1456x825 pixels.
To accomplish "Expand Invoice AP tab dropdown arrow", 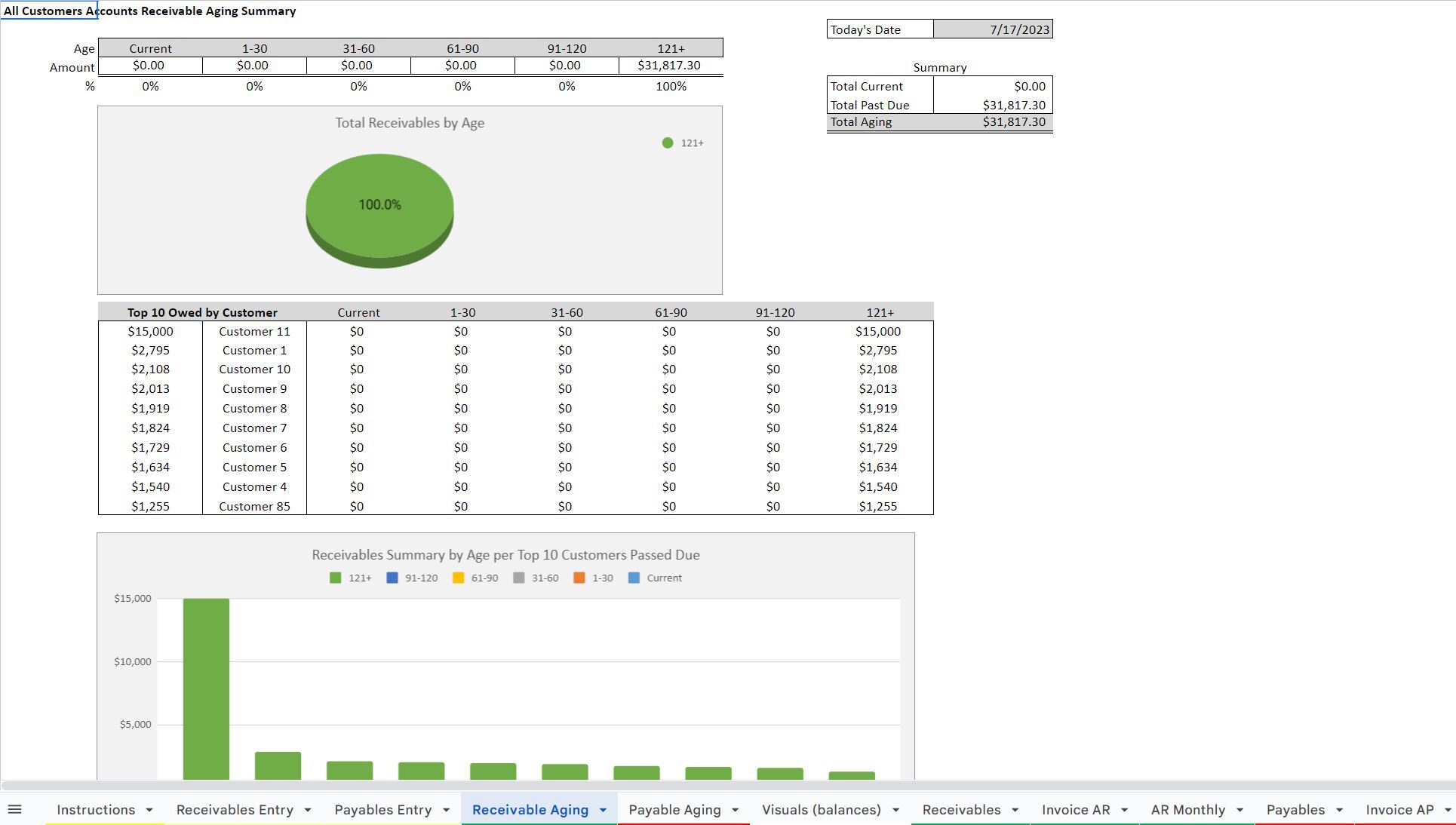I will (x=1448, y=811).
